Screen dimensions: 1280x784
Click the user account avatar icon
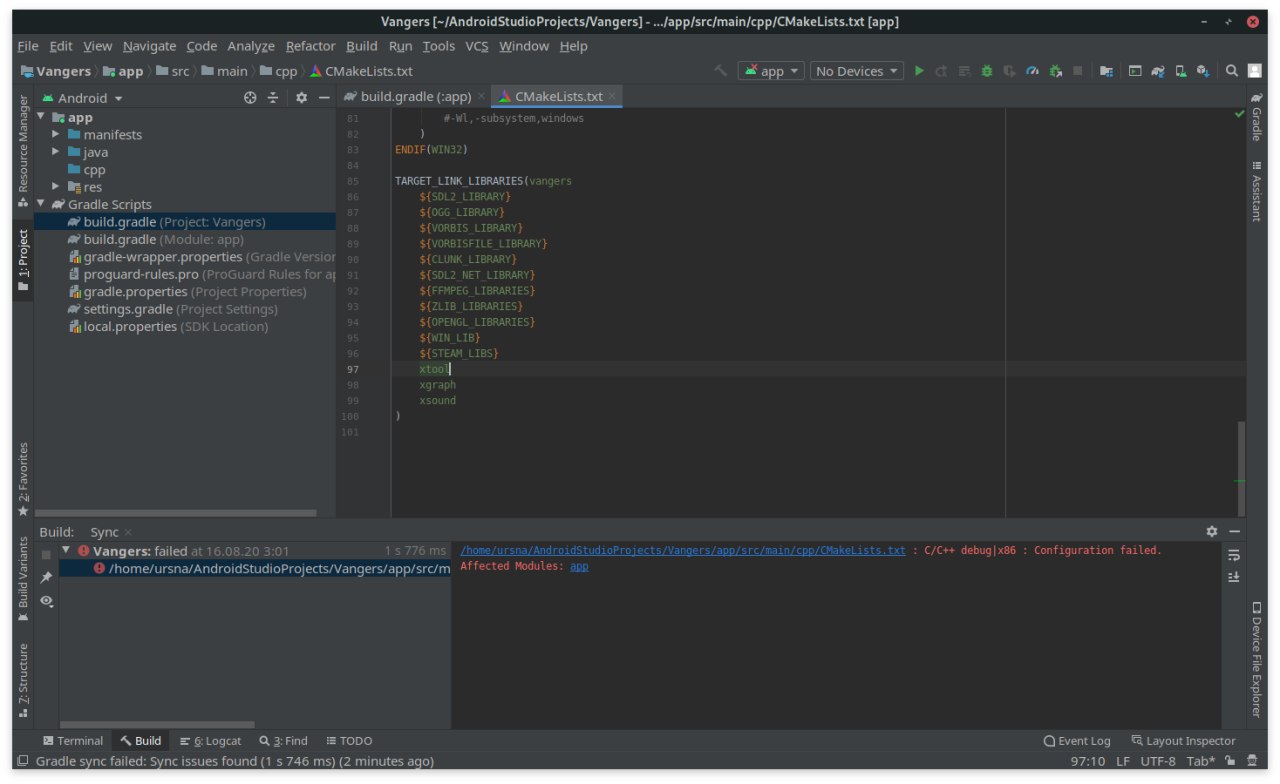coord(1254,71)
